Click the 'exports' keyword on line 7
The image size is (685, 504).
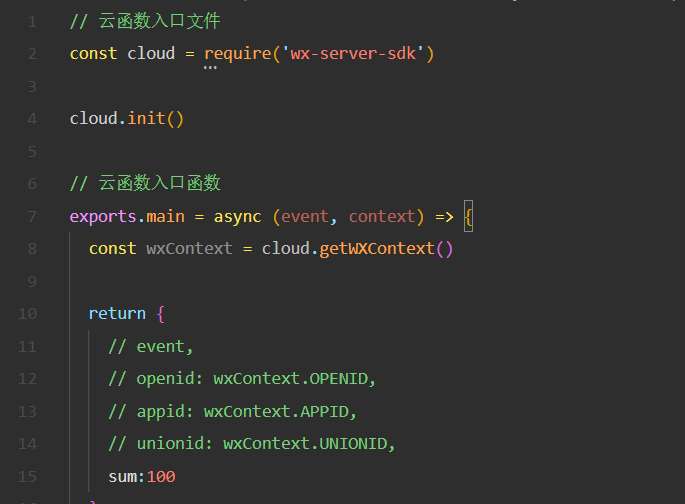103,217
